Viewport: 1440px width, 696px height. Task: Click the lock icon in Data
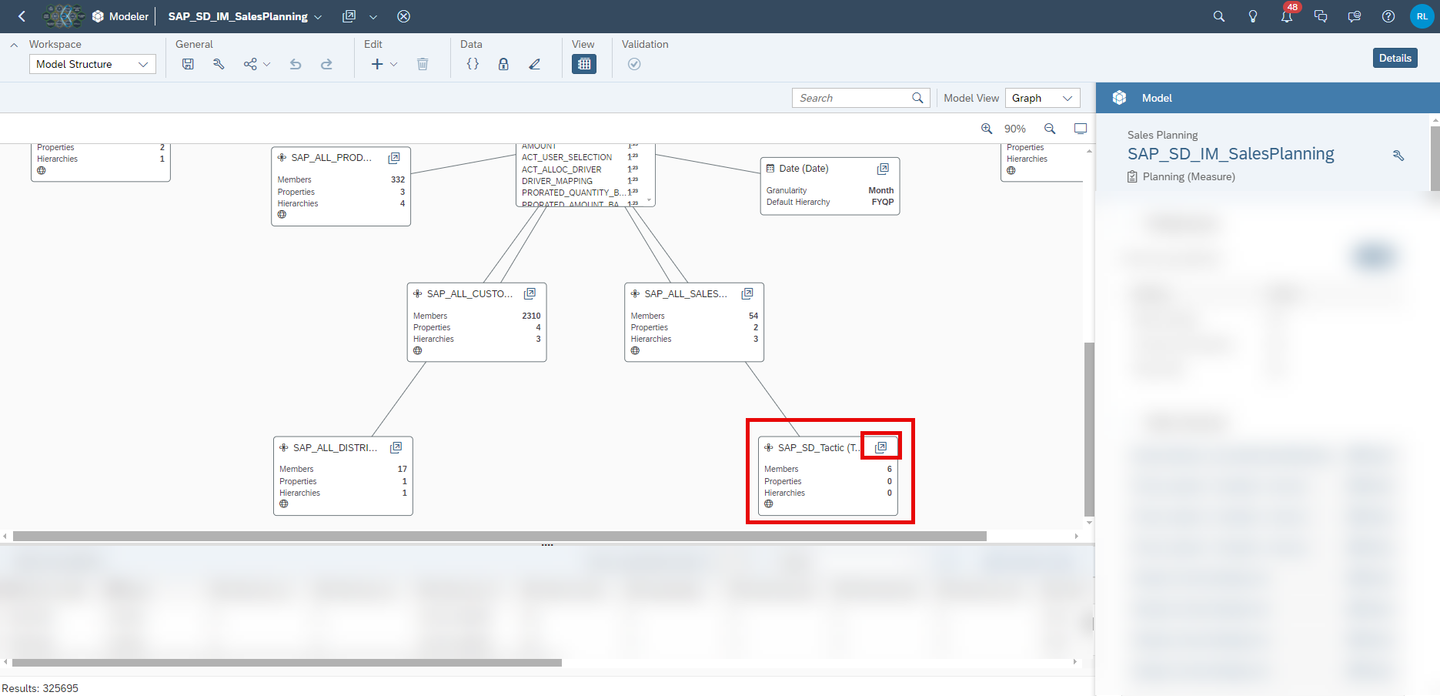pyautogui.click(x=503, y=64)
